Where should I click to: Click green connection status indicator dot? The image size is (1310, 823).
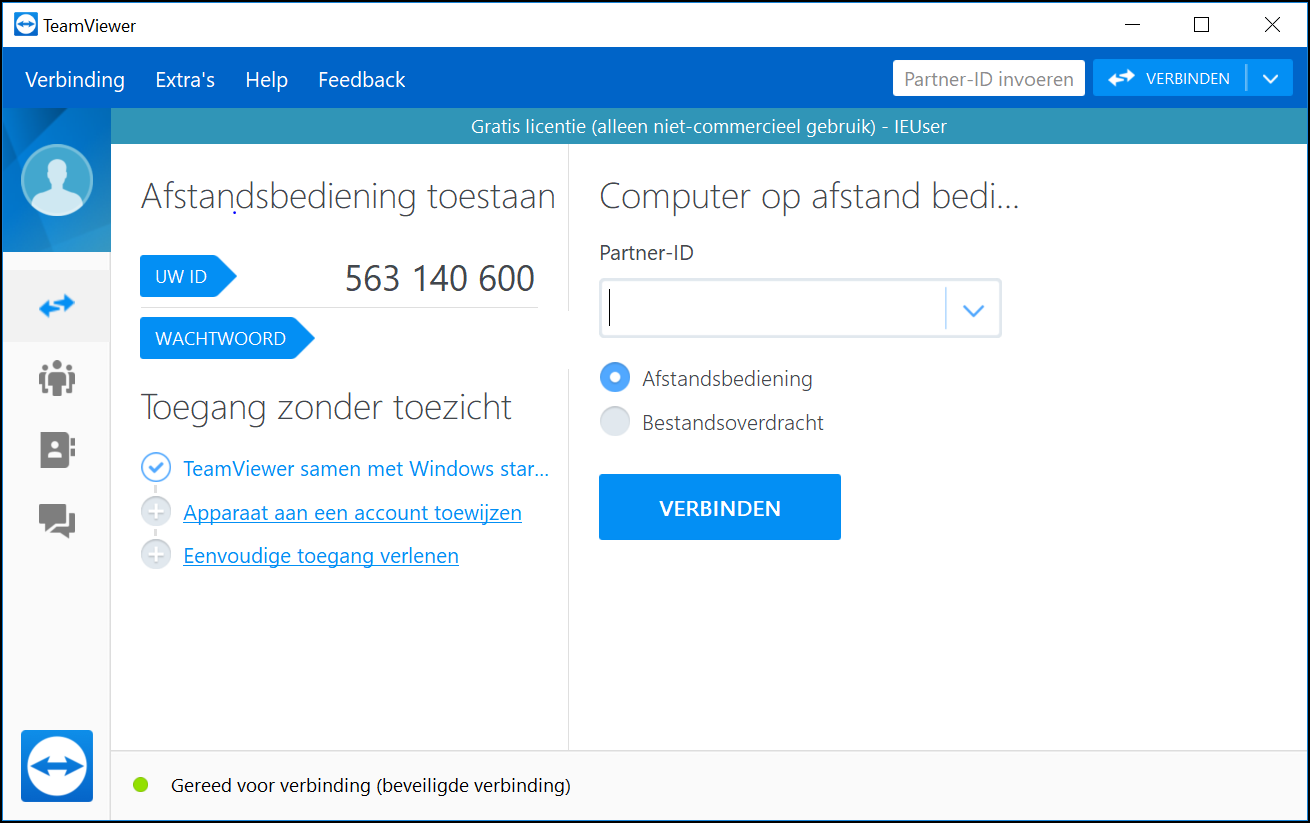(141, 785)
